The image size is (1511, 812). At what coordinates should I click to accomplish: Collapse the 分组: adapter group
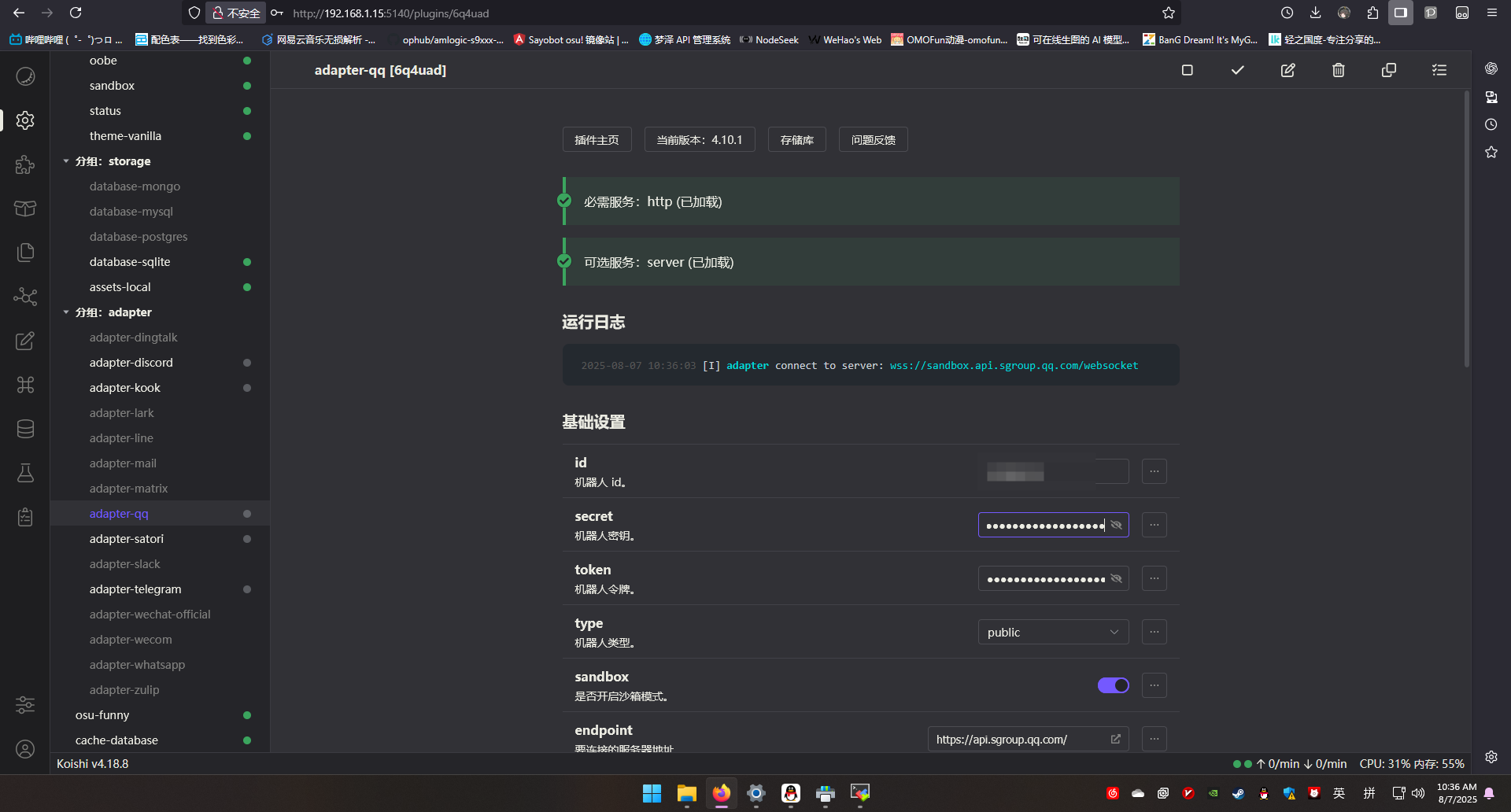coord(66,312)
